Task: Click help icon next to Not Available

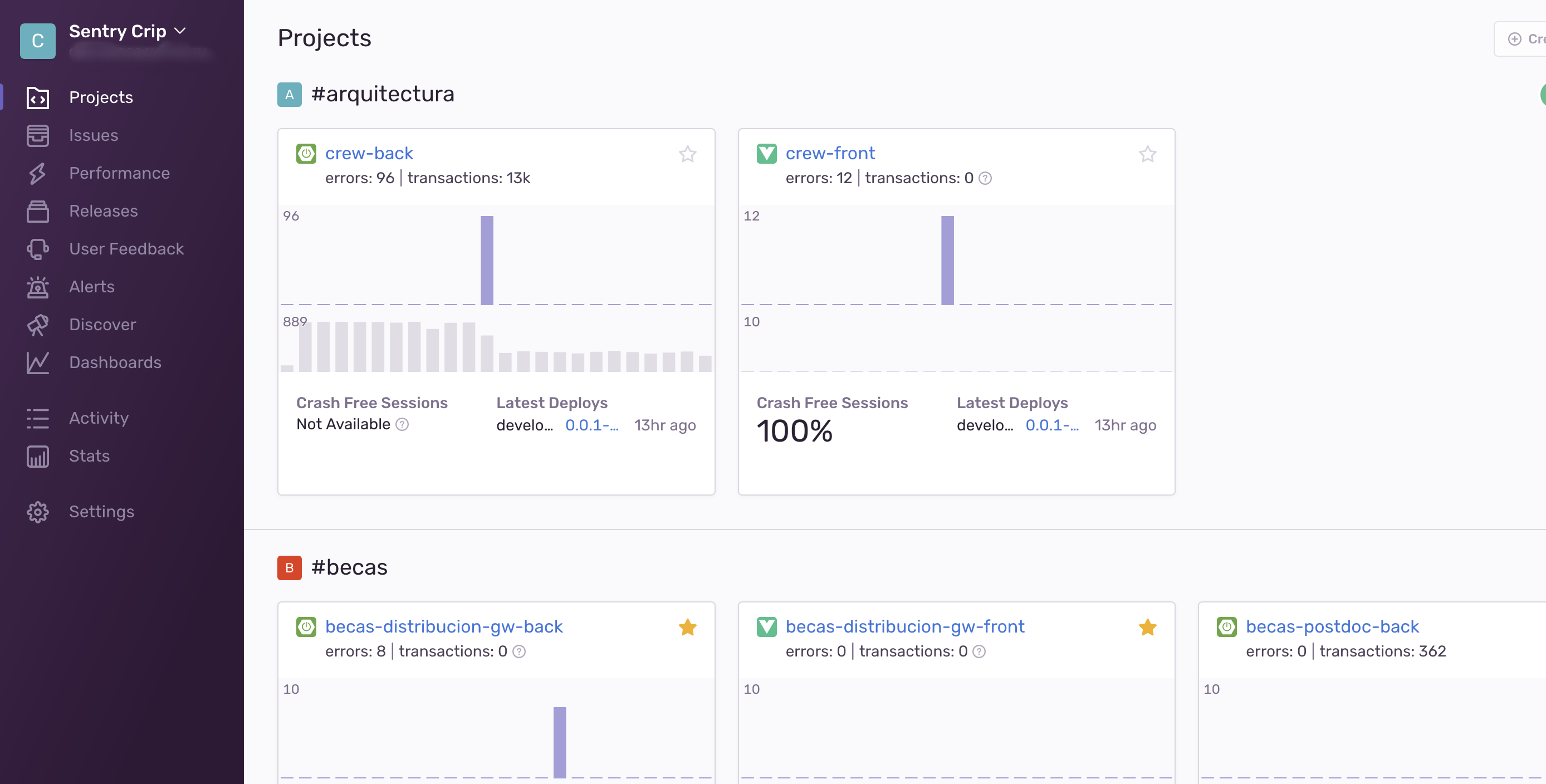Action: tap(402, 424)
